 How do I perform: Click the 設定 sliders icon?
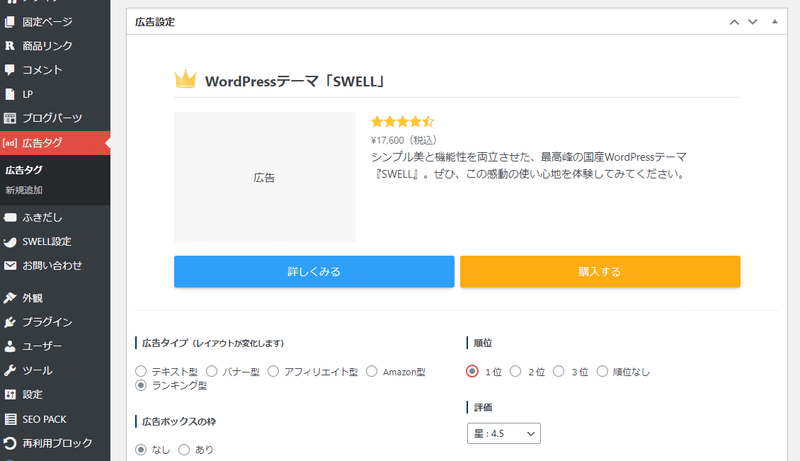(10, 395)
